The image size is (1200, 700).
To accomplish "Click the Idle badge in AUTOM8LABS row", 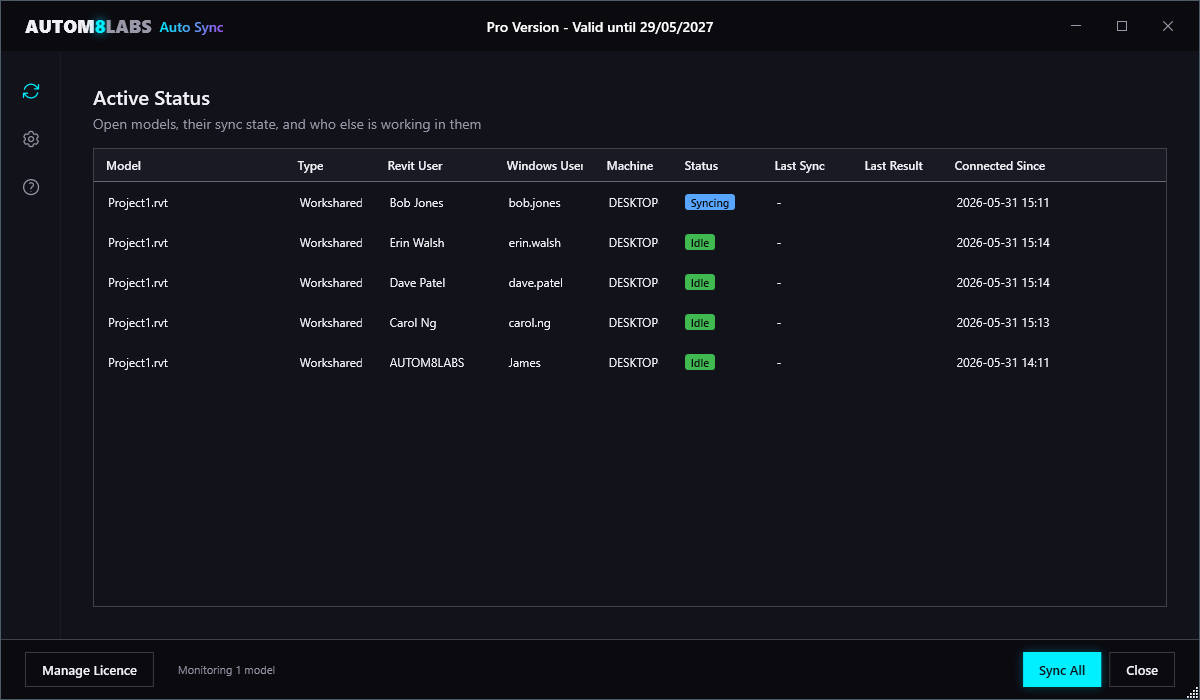I will tap(700, 362).
